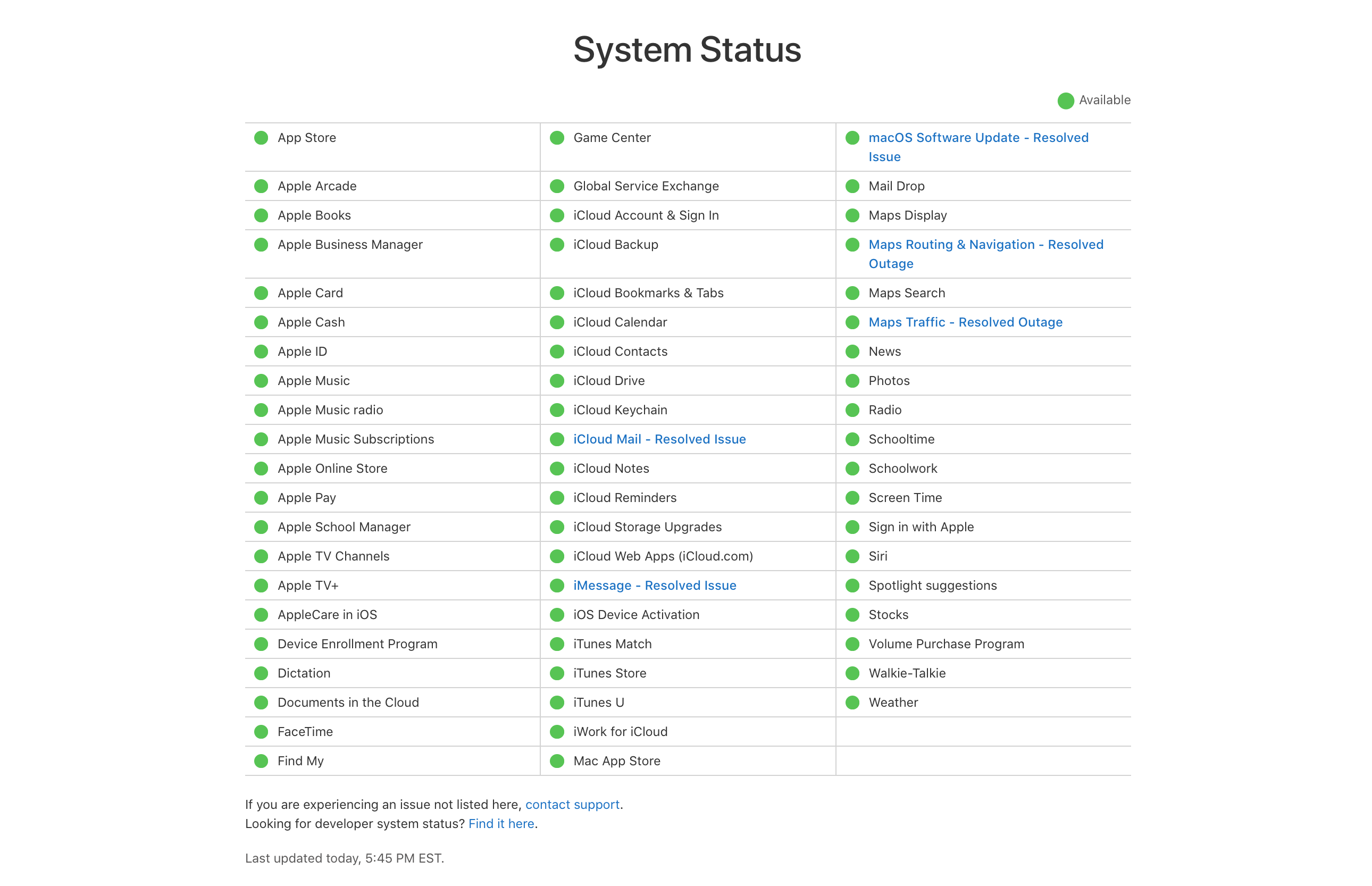Click the contact support link
This screenshot has height=886, width=1372.
pos(572,804)
